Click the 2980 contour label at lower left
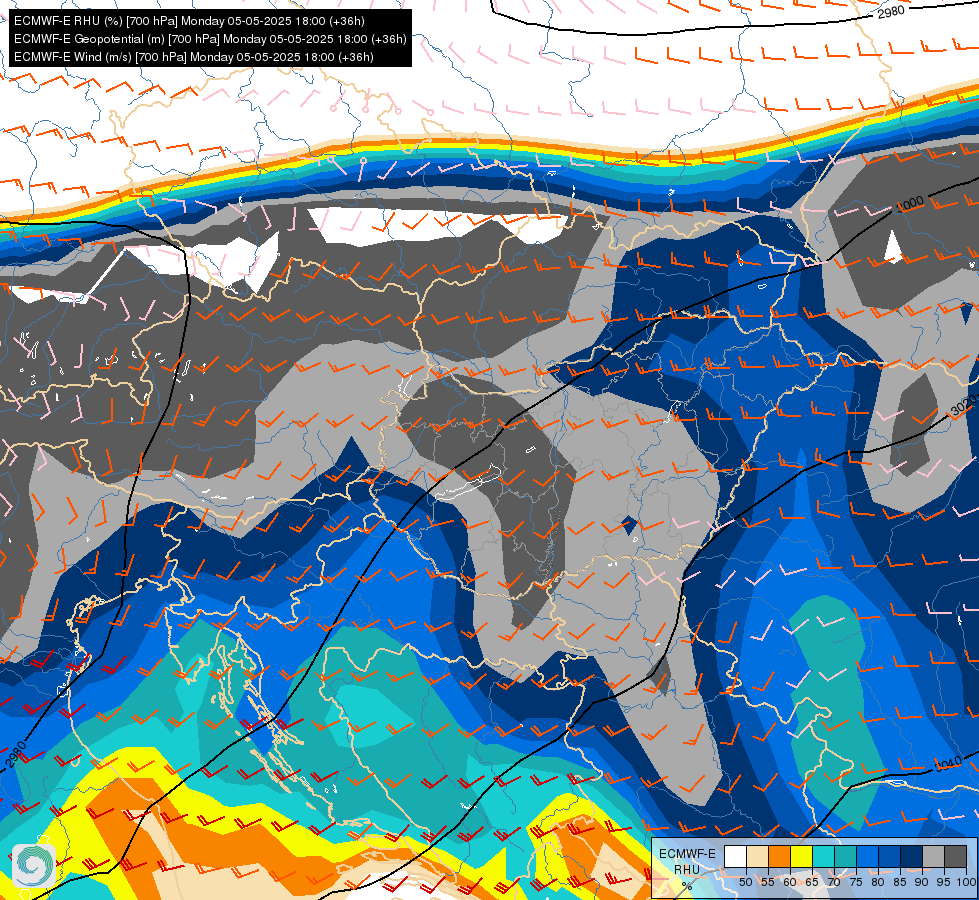The width and height of the screenshot is (979, 900). (x=17, y=754)
